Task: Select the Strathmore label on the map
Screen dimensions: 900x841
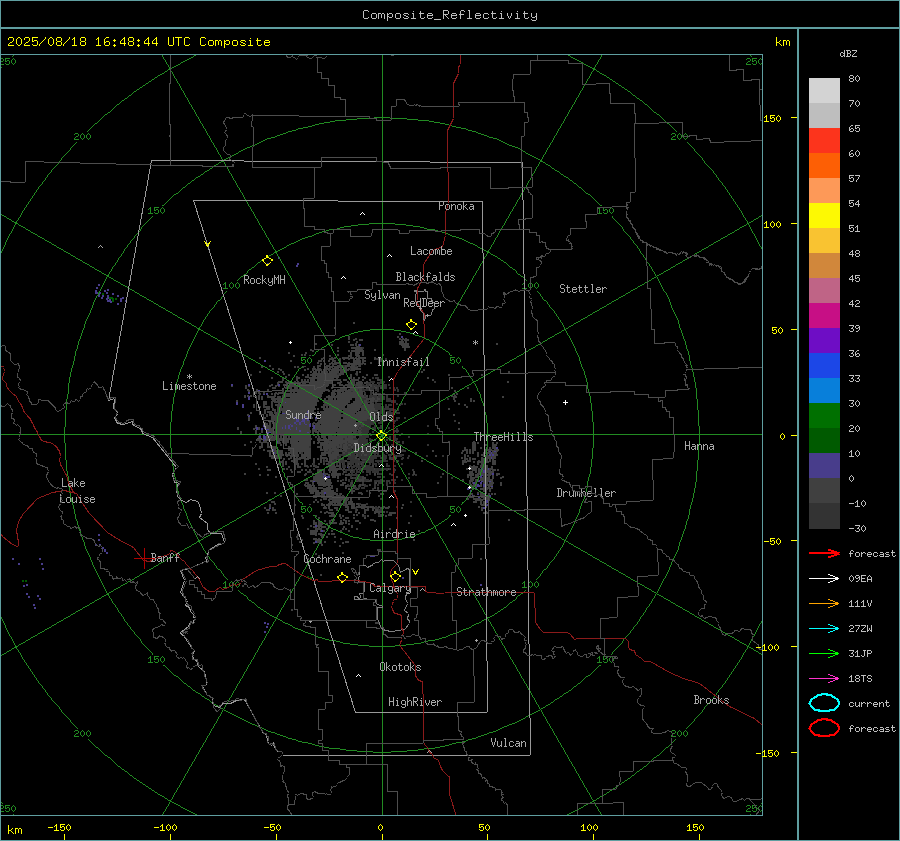Action: pyautogui.click(x=486, y=592)
